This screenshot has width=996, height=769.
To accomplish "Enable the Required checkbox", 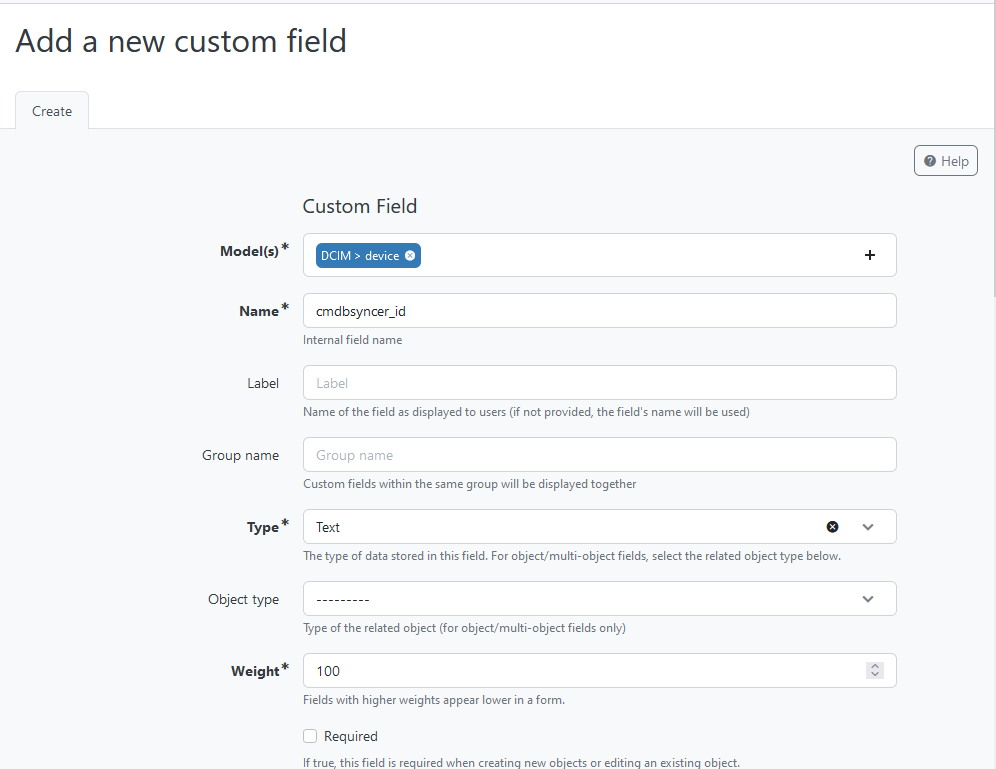I will point(310,736).
